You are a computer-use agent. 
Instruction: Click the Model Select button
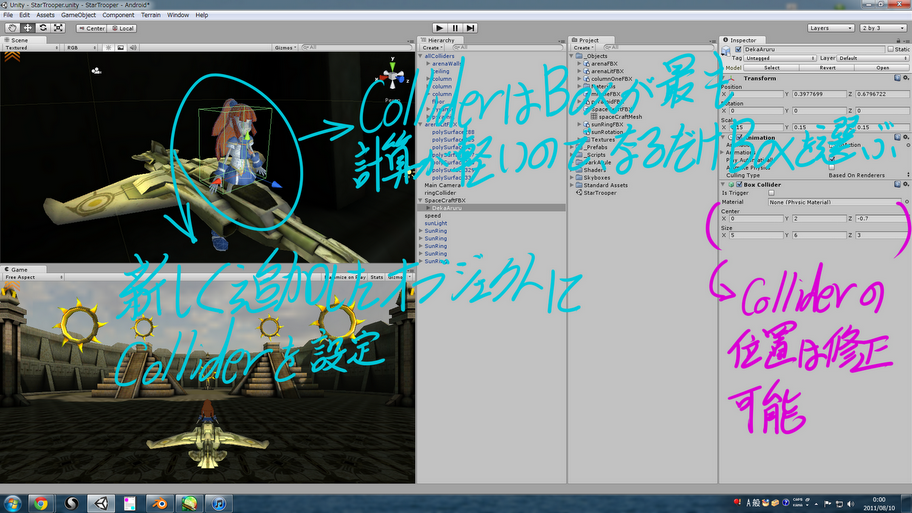tap(771, 68)
